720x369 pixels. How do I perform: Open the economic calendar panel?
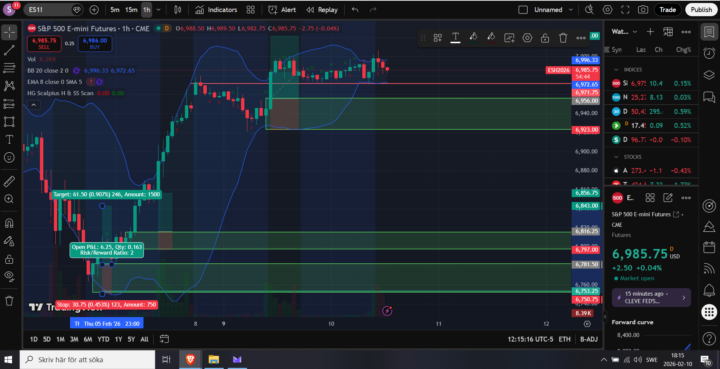(x=709, y=248)
